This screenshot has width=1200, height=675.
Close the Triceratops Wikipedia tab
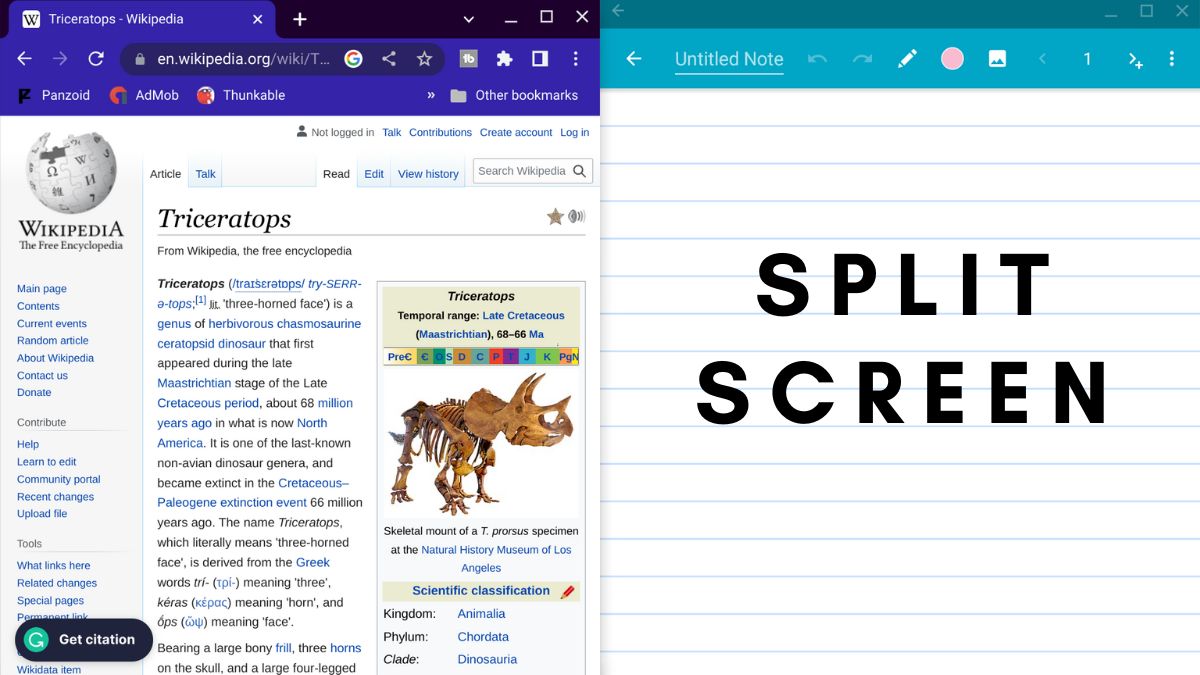pyautogui.click(x=257, y=19)
